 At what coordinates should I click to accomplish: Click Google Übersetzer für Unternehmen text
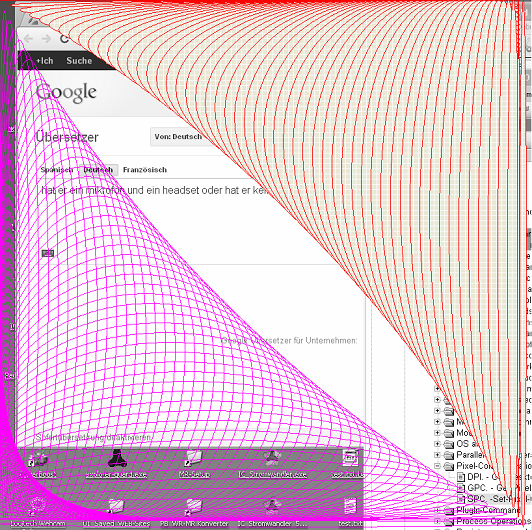pos(289,340)
